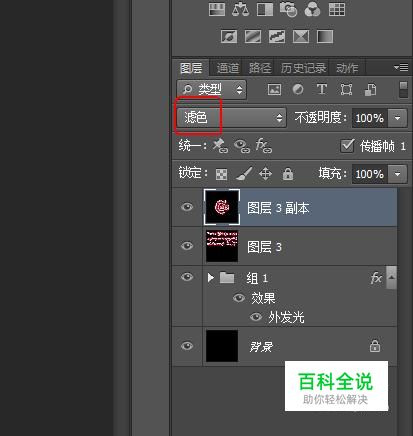The height and width of the screenshot is (436, 413).
Task: Switch to the 图层 tab
Action: [191, 68]
